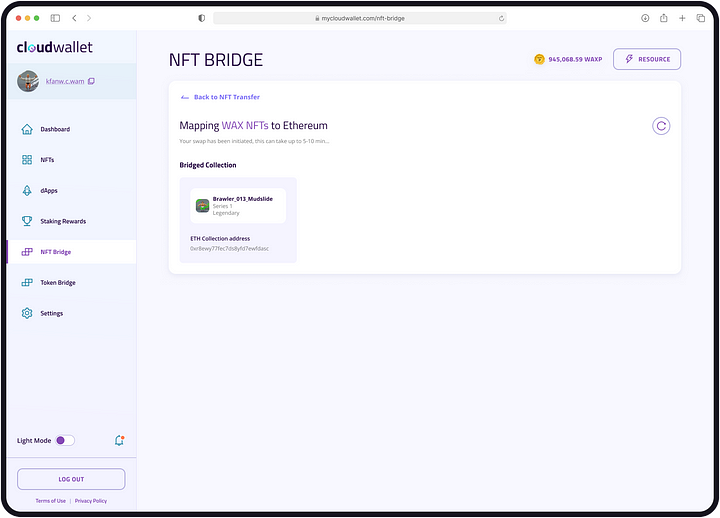Viewport: 720px width, 518px height.
Task: Open Safari downloads
Action: click(645, 18)
